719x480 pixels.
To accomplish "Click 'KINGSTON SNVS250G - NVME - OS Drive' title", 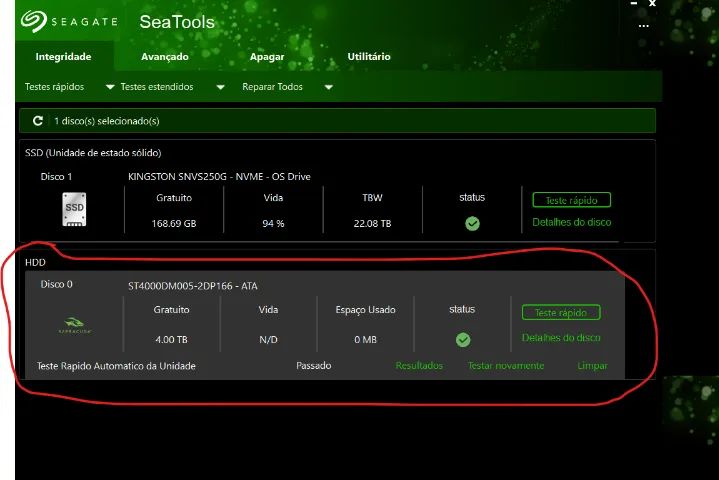I will click(219, 177).
